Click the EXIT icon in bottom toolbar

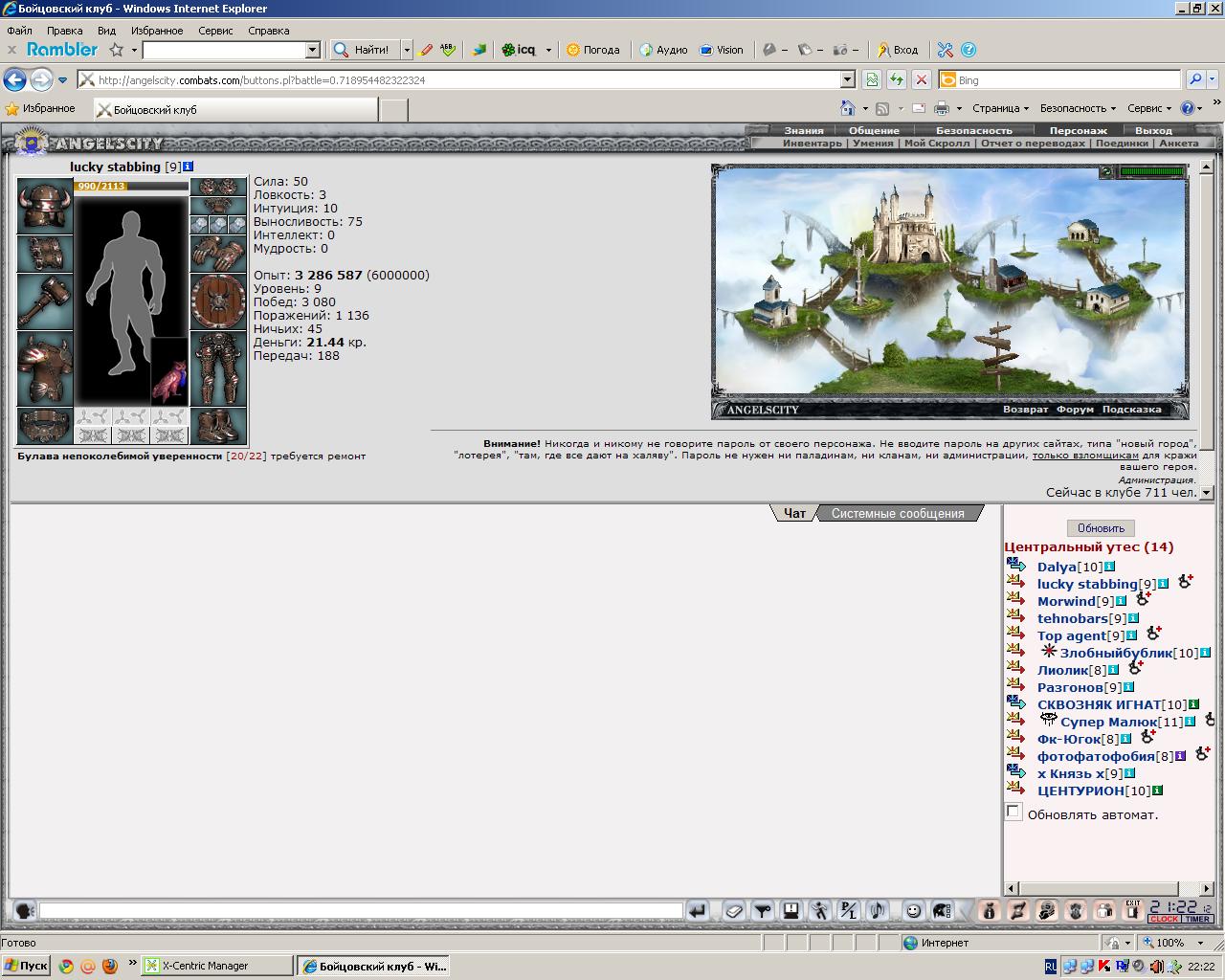click(x=1133, y=911)
